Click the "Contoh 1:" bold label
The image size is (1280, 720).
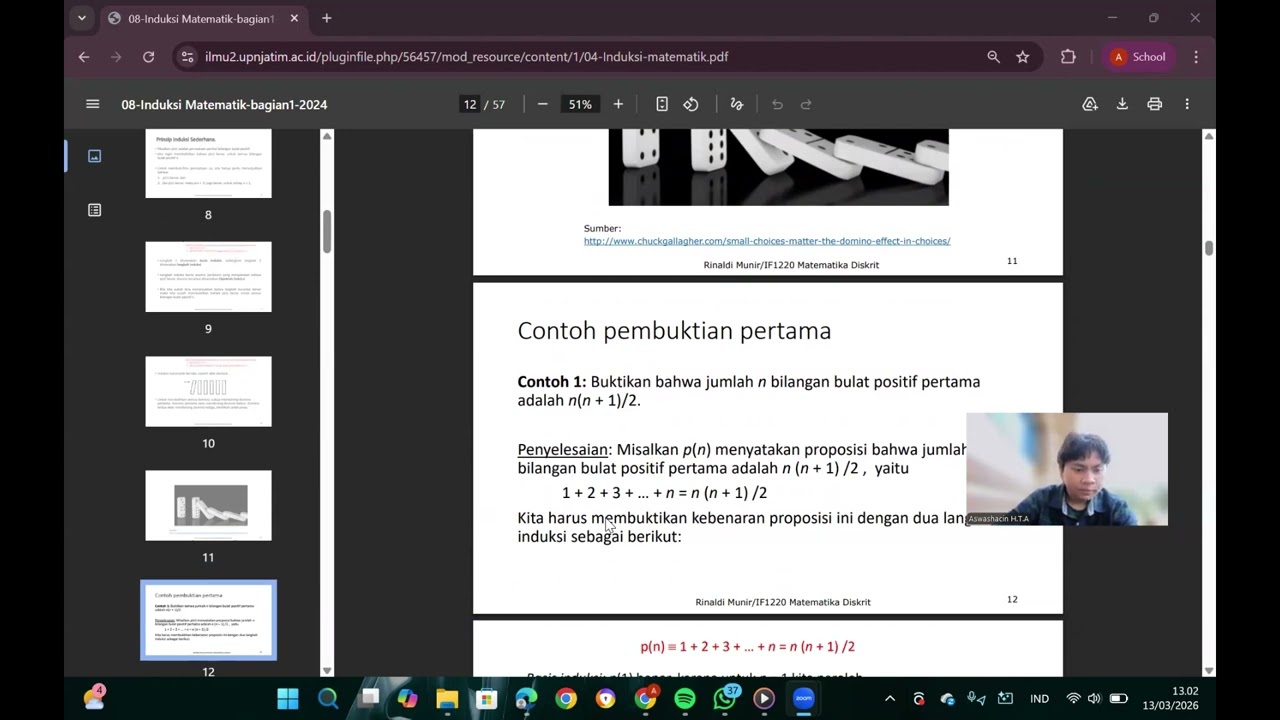[551, 382]
